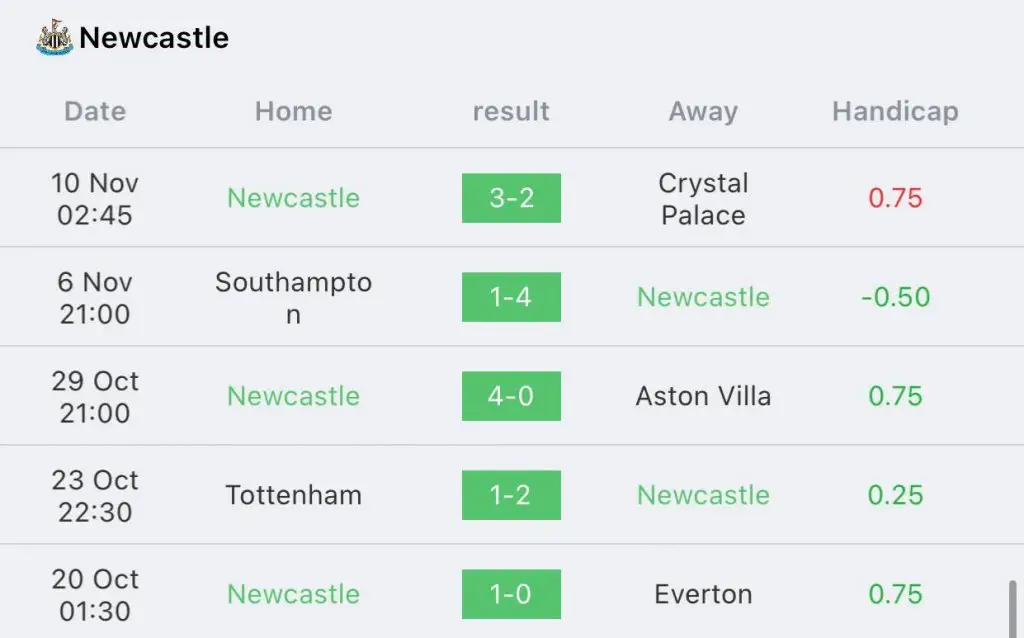Select the Handicap column header
Screen dimensions: 1024x638
click(895, 111)
